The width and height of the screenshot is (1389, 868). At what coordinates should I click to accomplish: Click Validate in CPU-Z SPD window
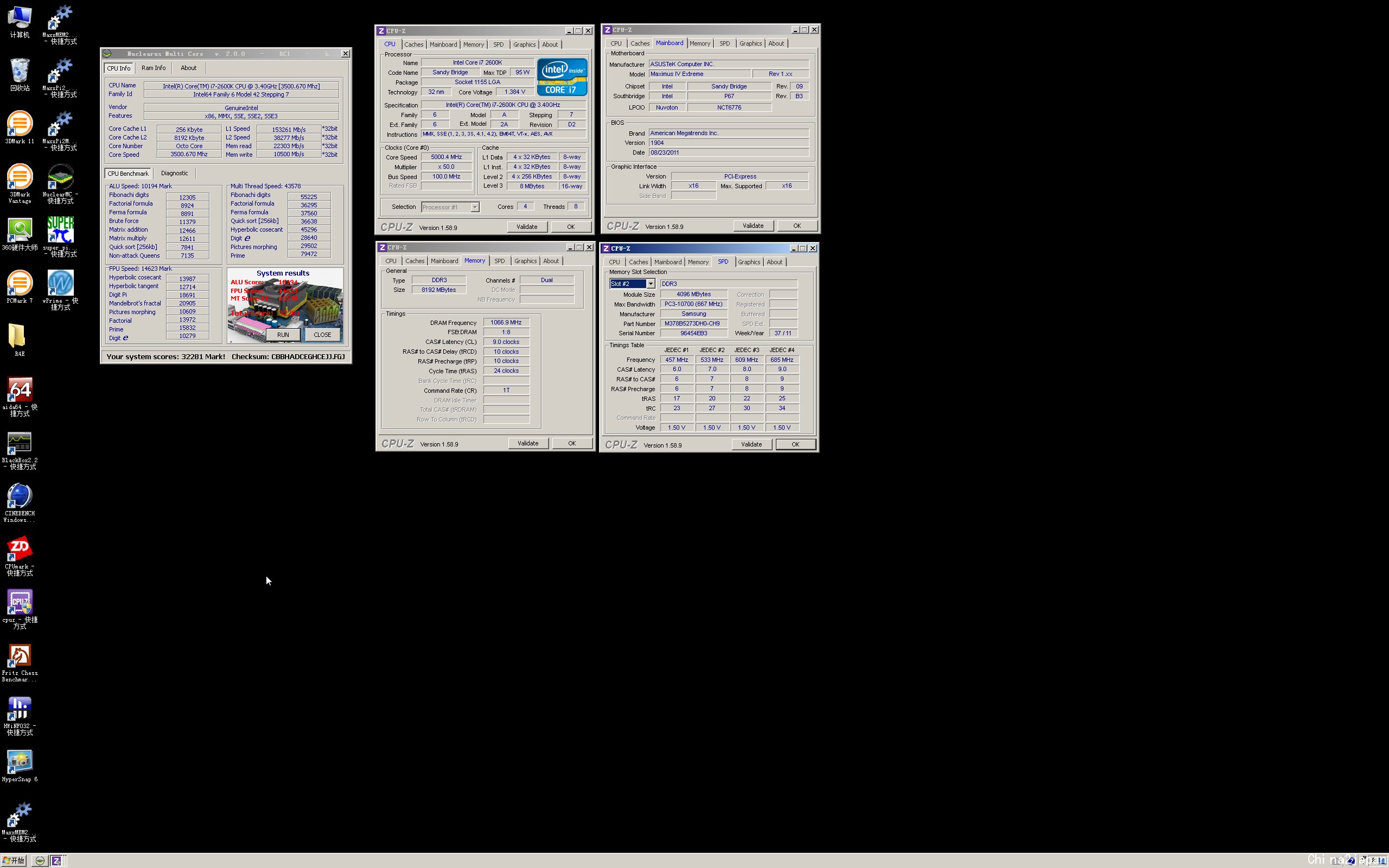click(751, 444)
